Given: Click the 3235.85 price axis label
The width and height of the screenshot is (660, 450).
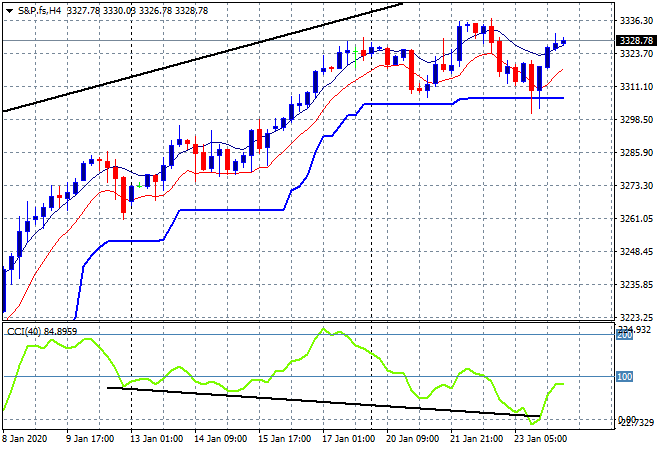Looking at the screenshot, I should click(636, 285).
